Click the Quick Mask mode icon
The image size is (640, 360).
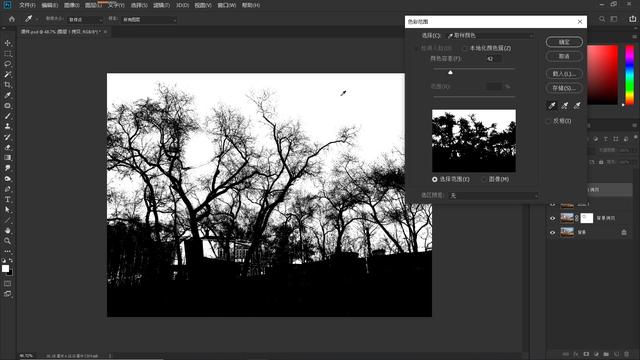point(7,283)
